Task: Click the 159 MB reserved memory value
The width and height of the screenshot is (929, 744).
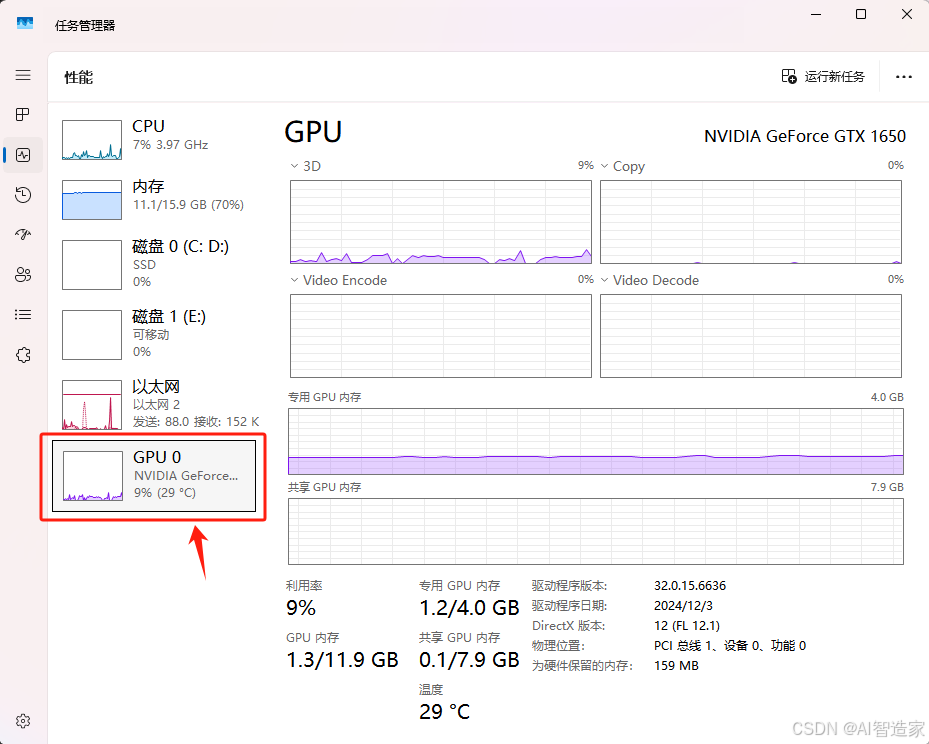Action: click(676, 666)
